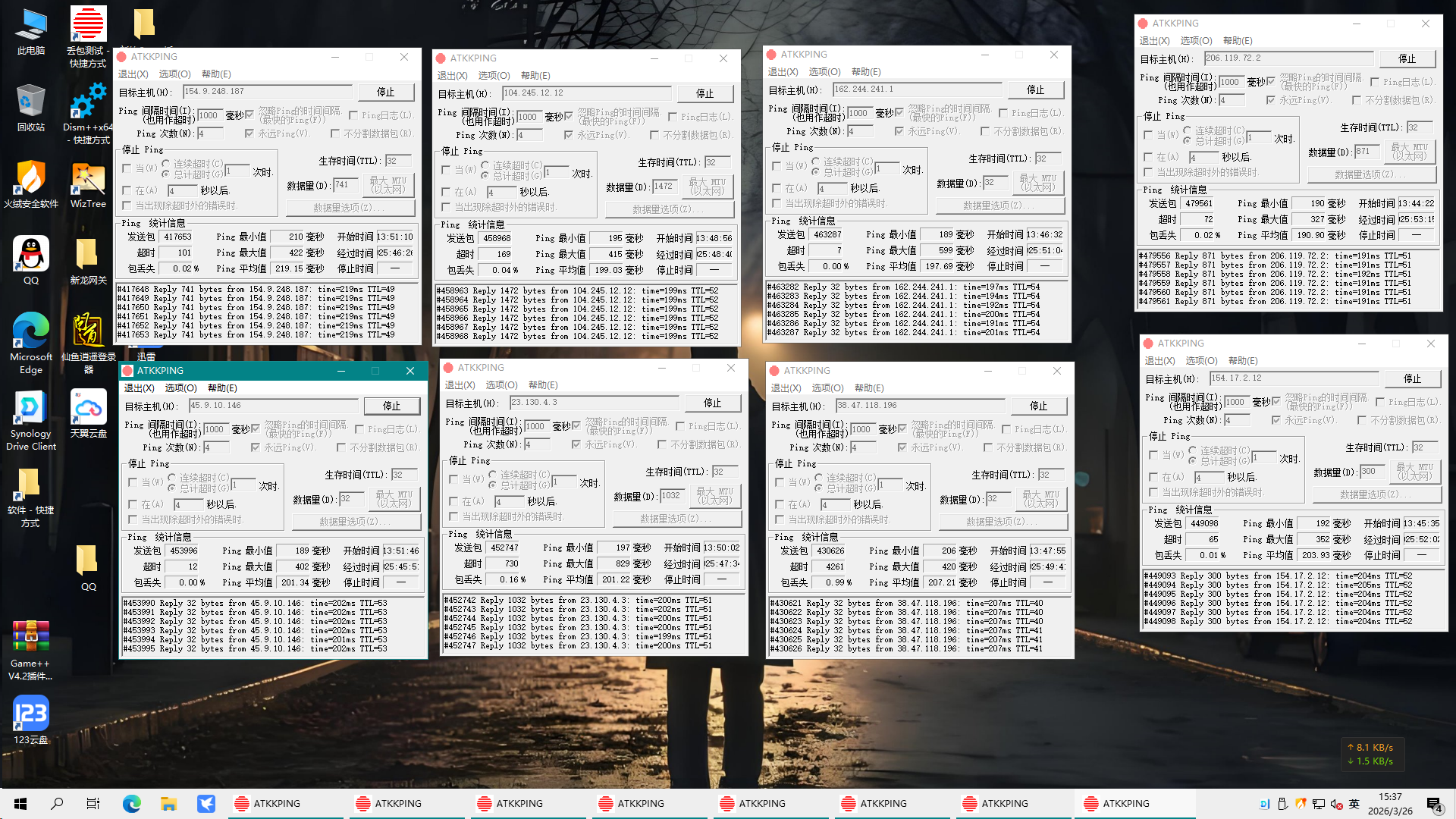Open 选项(O) menu in 104.245.12.12 window
The width and height of the screenshot is (1456, 819).
(494, 75)
